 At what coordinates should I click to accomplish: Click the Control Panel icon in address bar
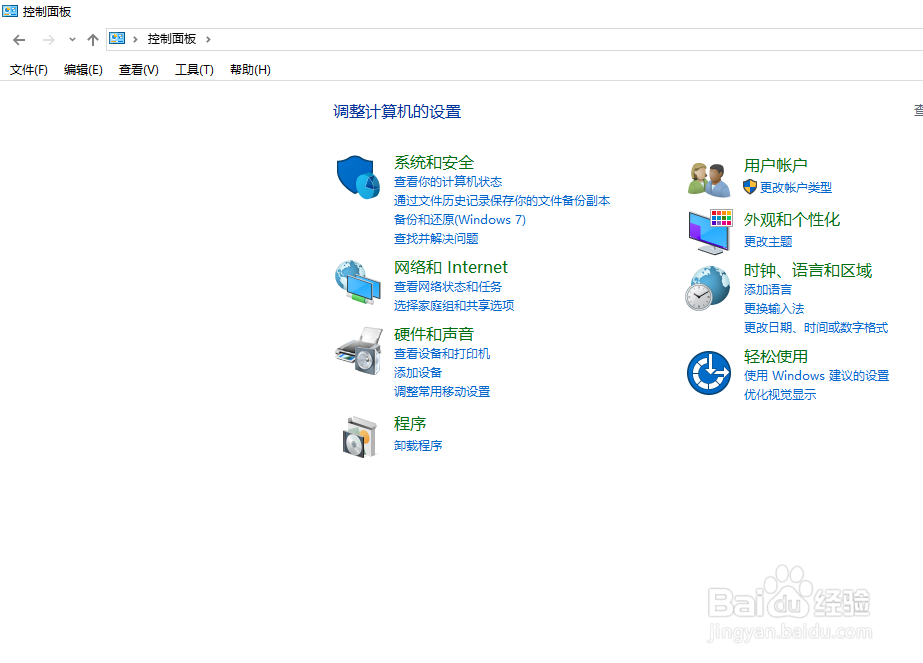pos(117,38)
